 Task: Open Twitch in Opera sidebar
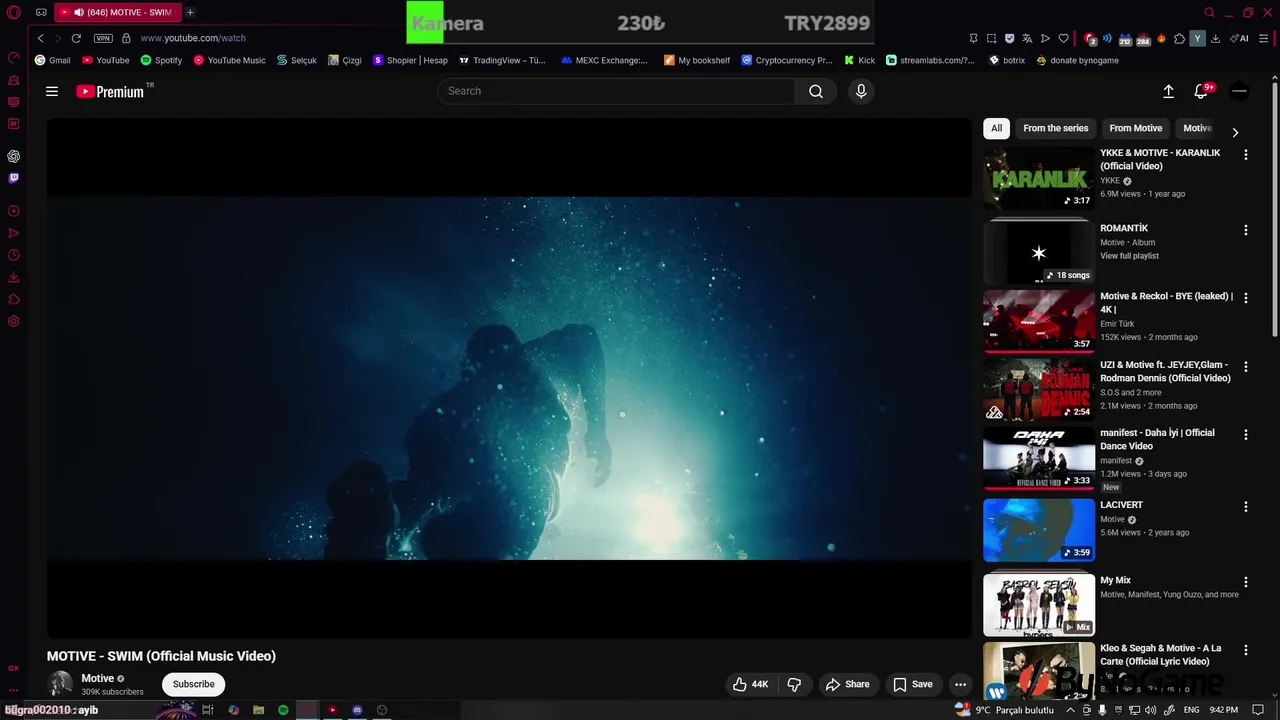point(13,178)
